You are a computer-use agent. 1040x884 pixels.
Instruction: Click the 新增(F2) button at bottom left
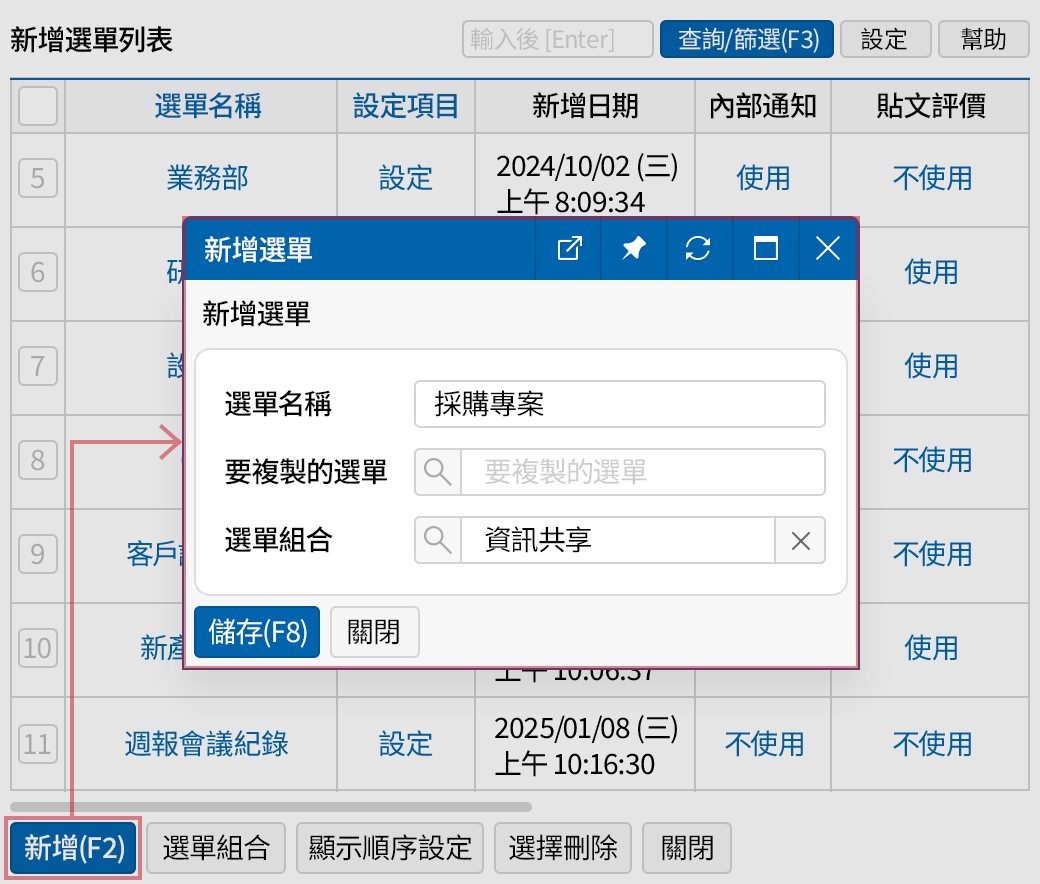(x=72, y=847)
